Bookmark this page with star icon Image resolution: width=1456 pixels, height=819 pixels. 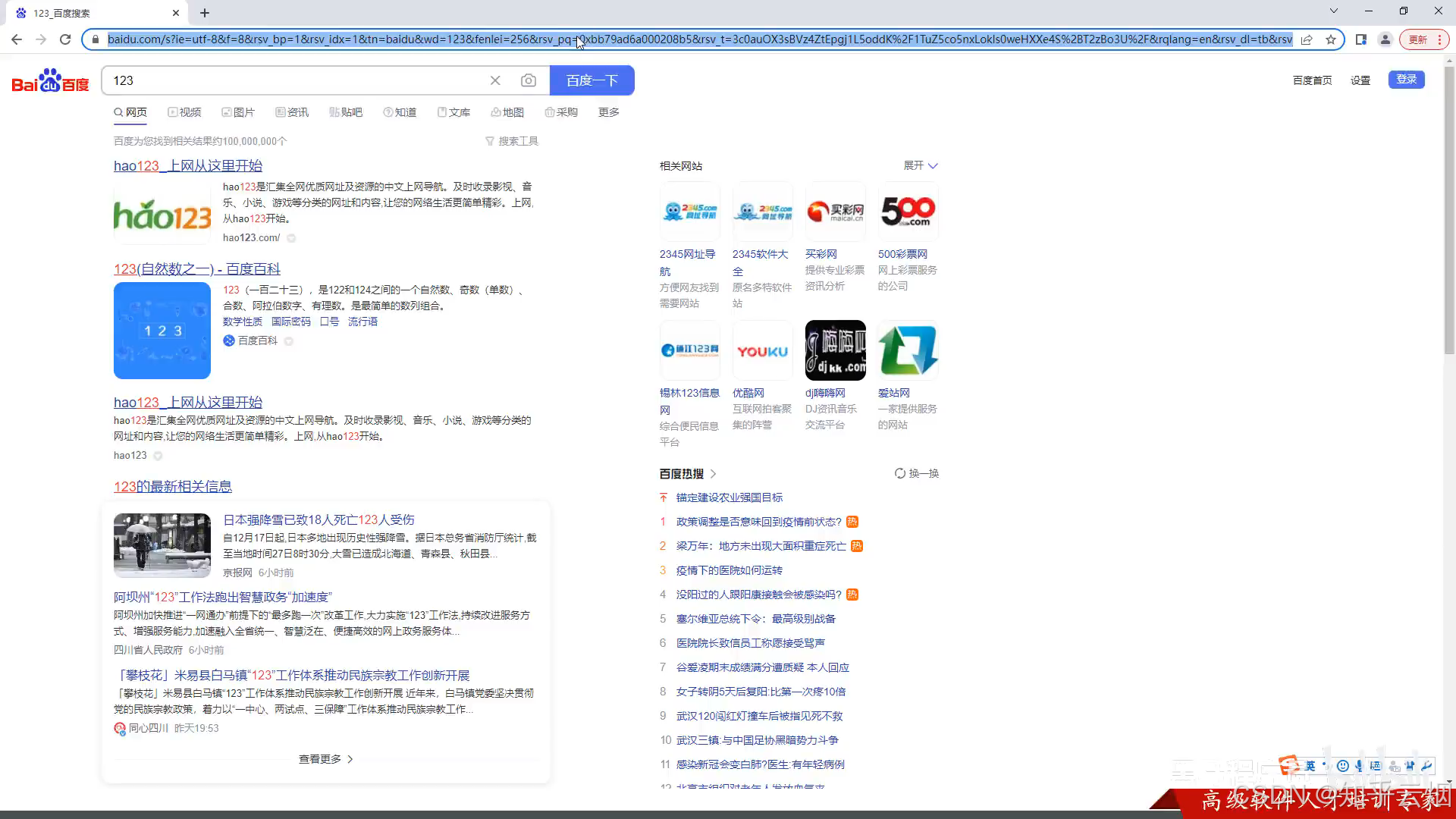coord(1331,39)
